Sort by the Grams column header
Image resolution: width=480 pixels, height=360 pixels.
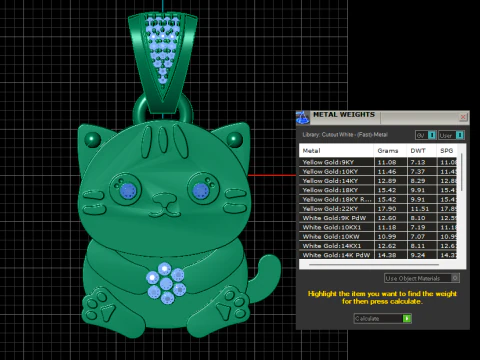click(x=390, y=151)
